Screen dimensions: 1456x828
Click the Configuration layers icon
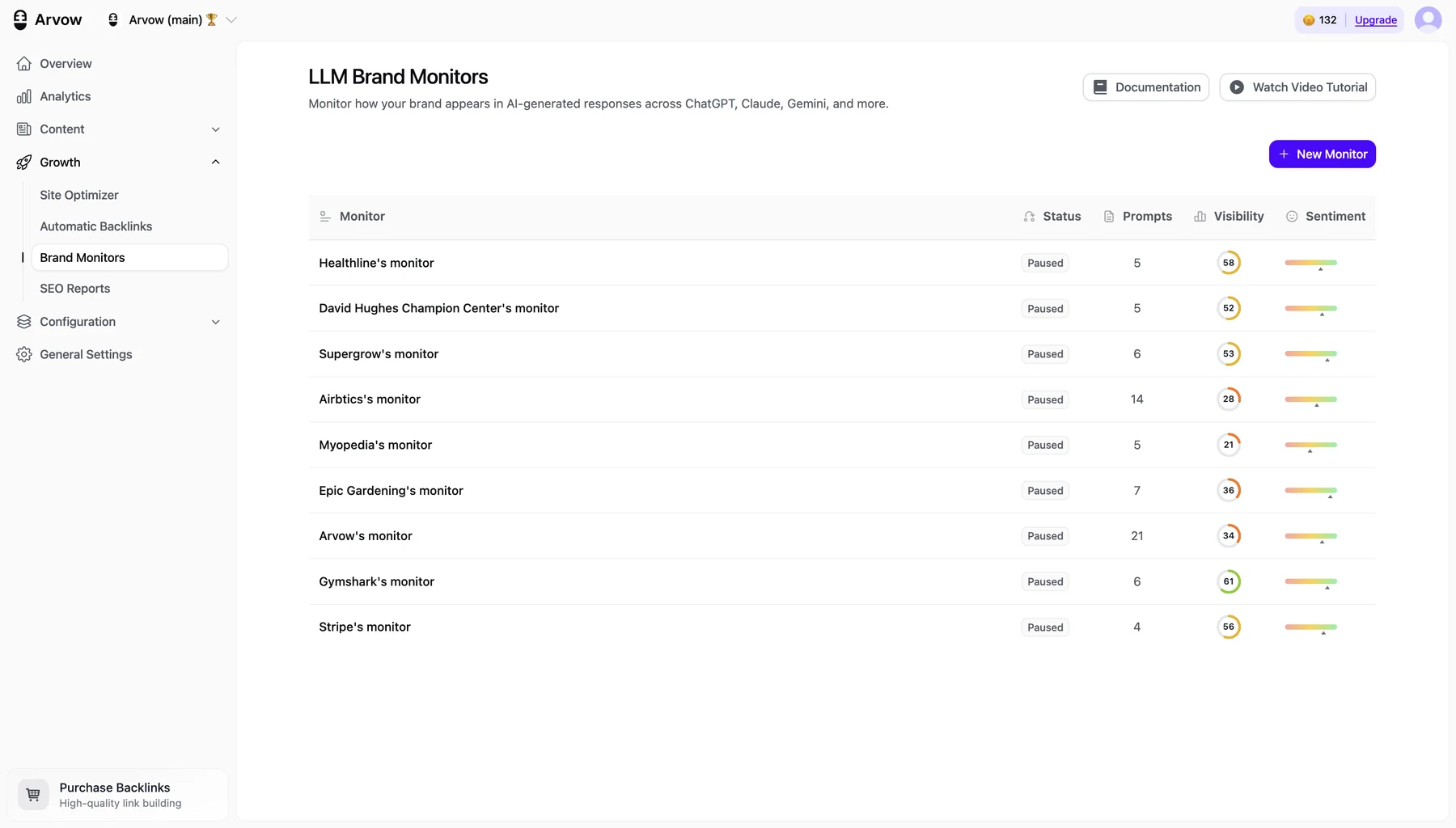[x=24, y=322]
